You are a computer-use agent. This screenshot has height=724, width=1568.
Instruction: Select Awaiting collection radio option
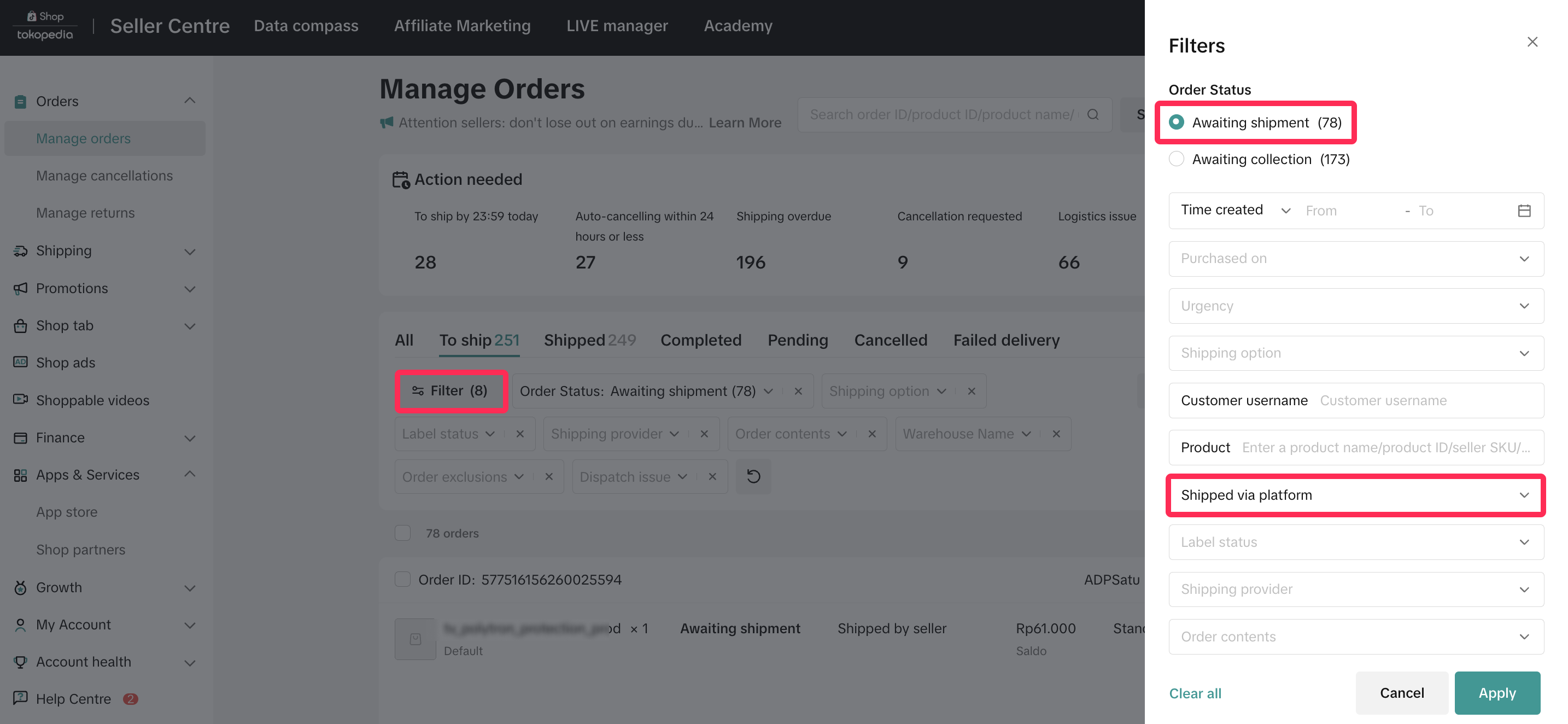(x=1176, y=159)
